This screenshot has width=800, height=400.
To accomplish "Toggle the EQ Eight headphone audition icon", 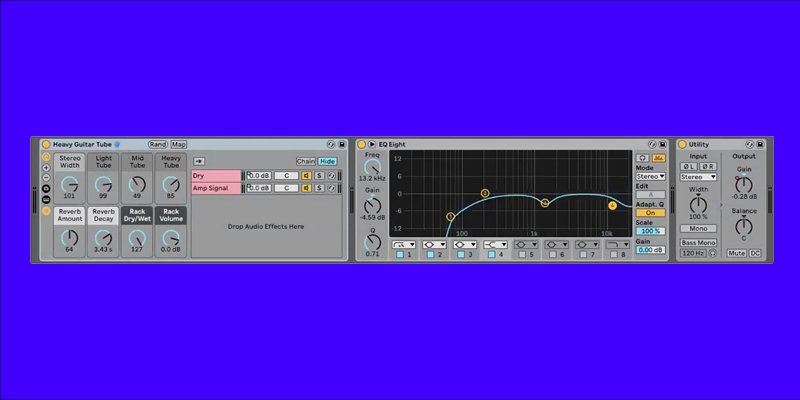I will click(642, 158).
